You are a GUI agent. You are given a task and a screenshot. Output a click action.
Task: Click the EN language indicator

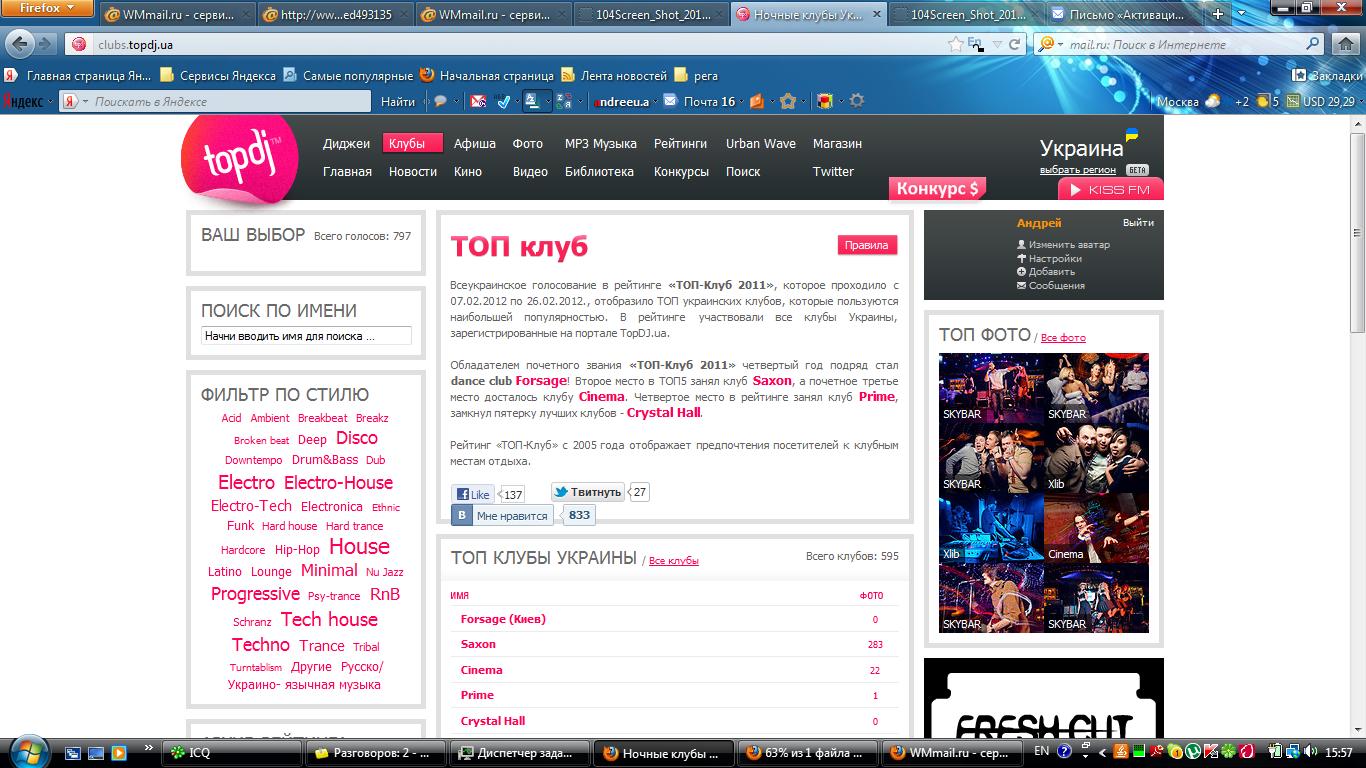click(x=1041, y=751)
